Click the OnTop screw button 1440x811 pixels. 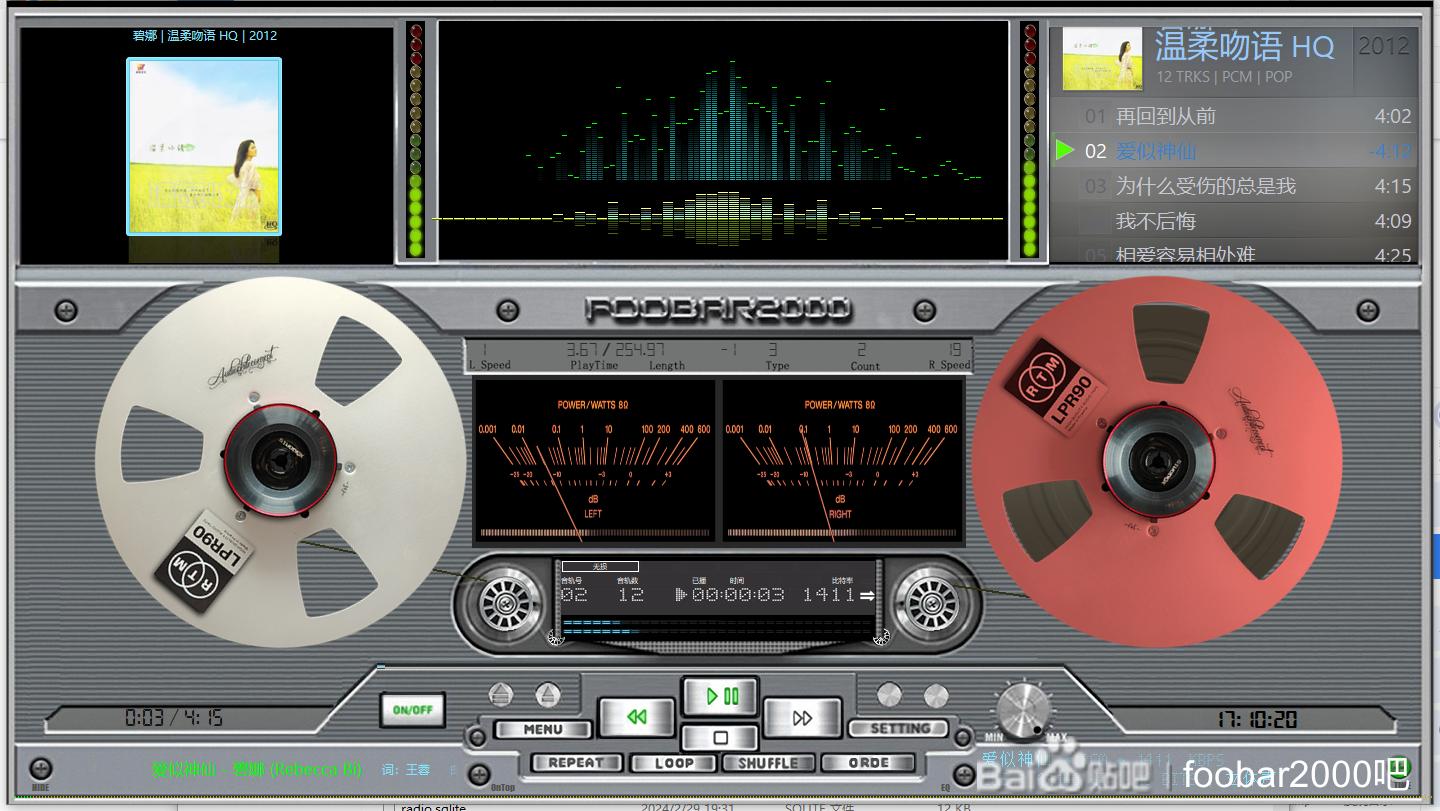point(480,773)
